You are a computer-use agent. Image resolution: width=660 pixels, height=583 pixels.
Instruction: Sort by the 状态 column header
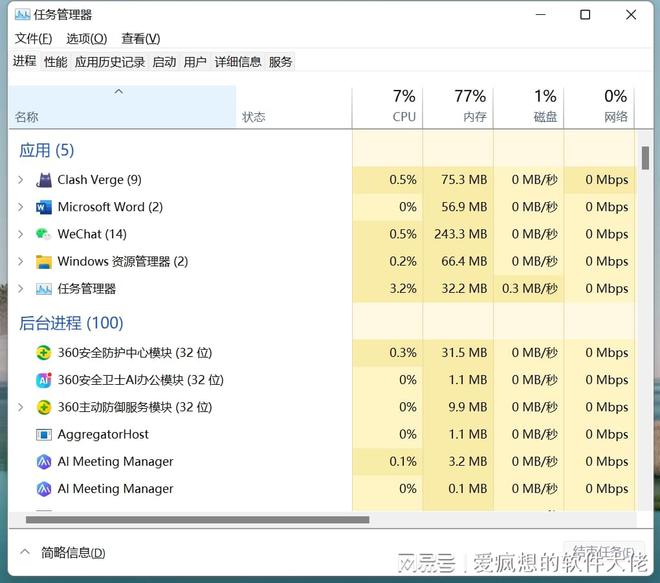click(x=294, y=107)
